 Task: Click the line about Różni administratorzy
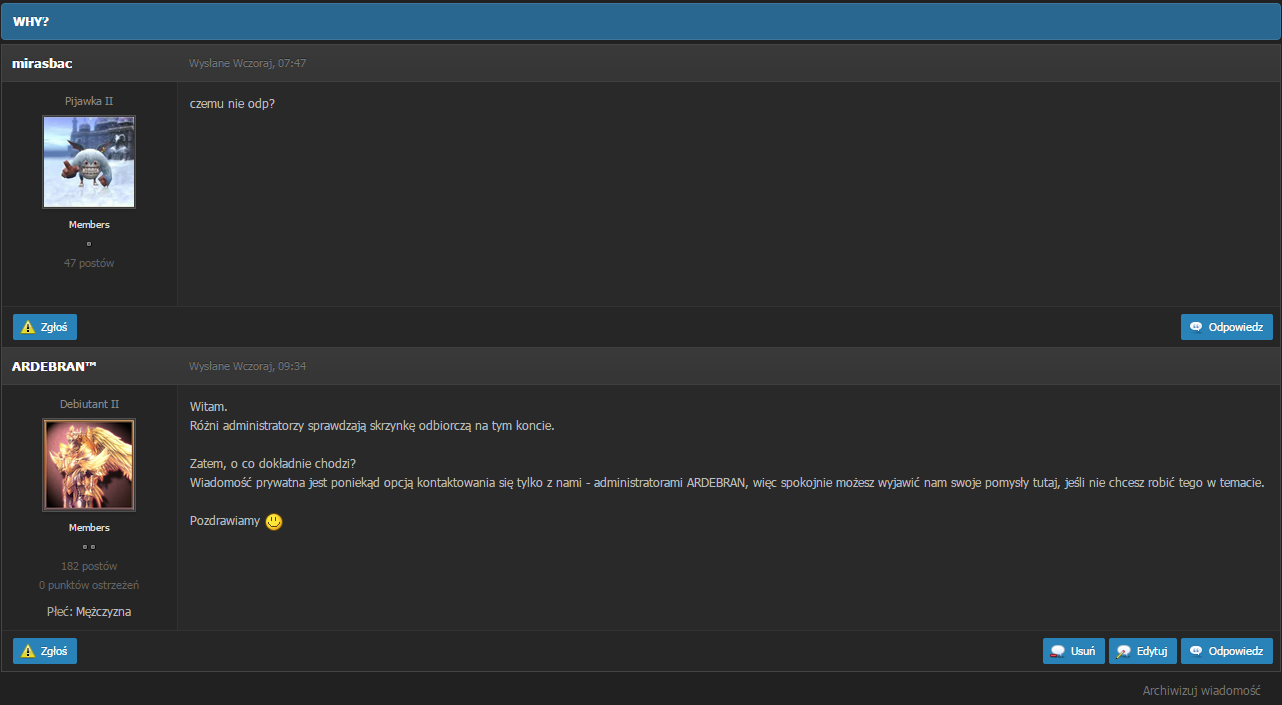[371, 426]
